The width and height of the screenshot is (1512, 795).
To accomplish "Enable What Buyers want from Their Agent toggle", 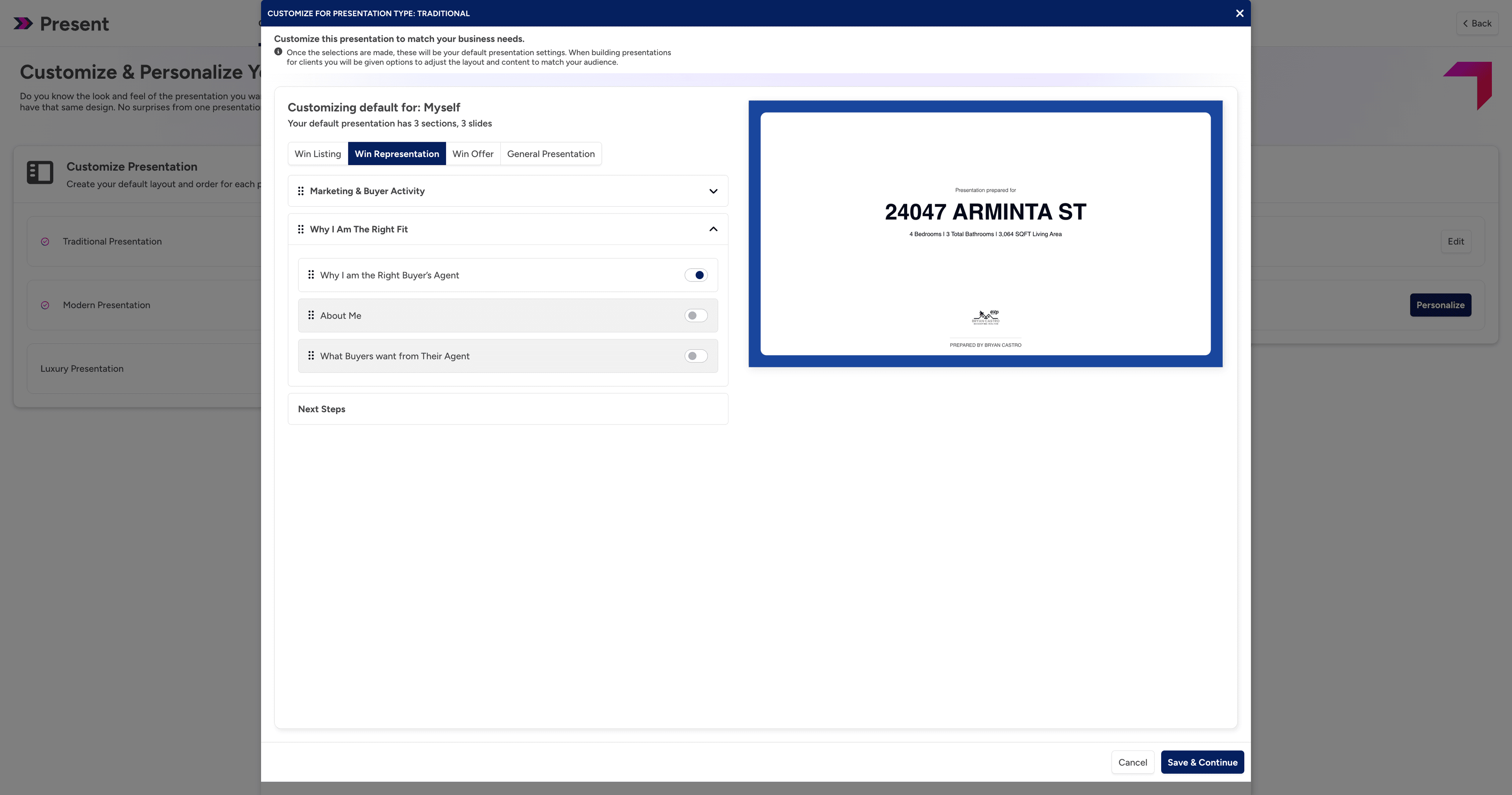I will 696,356.
